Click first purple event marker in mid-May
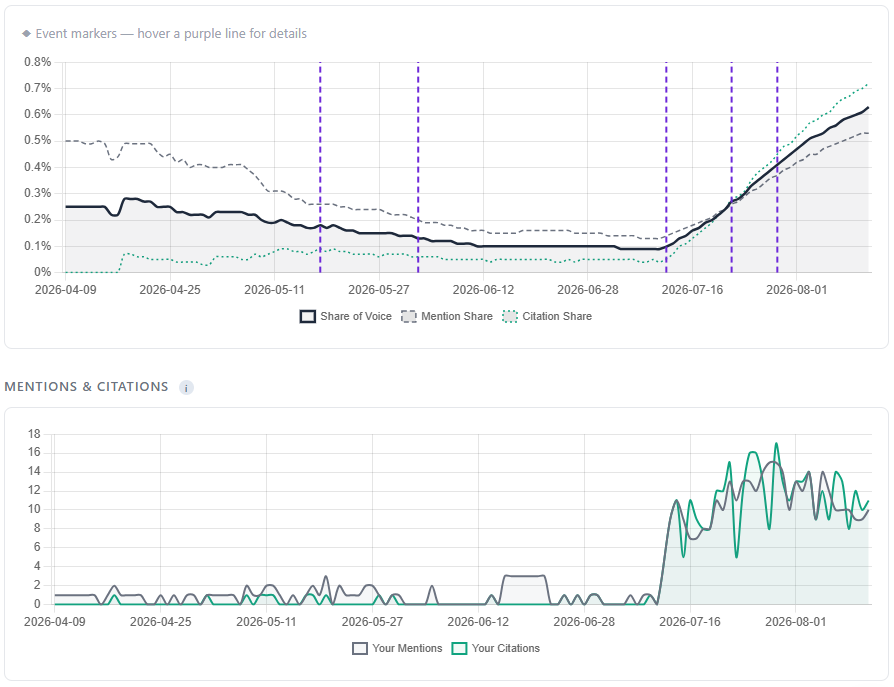The image size is (894, 687). 320,167
